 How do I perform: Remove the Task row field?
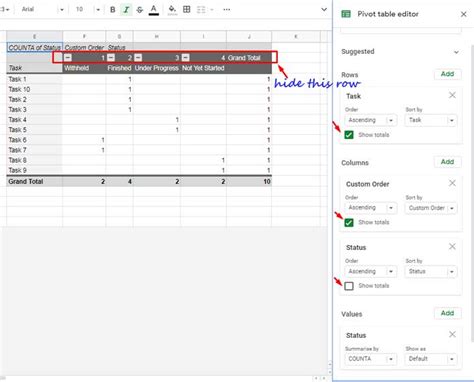click(x=452, y=95)
